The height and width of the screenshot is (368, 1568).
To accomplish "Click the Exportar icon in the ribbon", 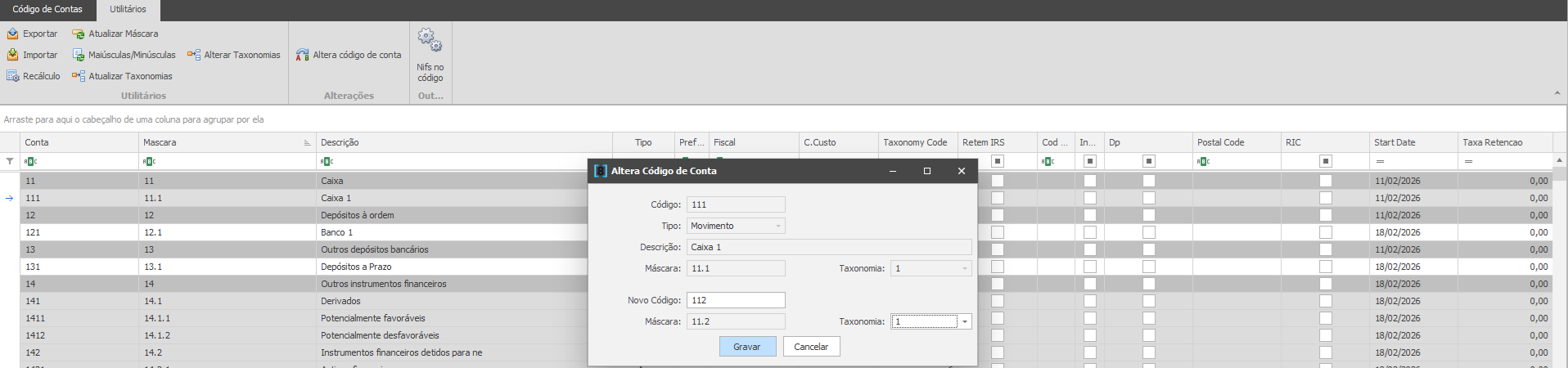I will [13, 34].
